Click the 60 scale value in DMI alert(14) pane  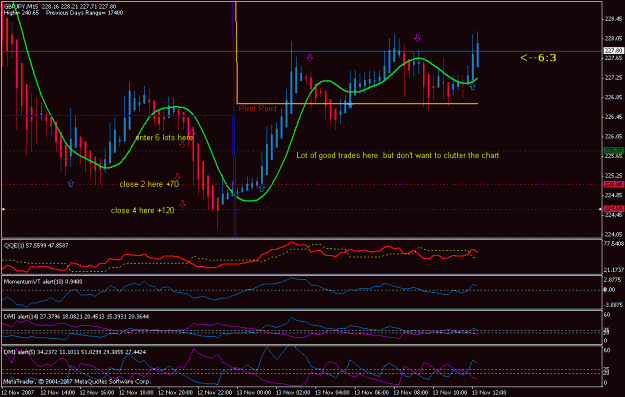click(x=607, y=315)
